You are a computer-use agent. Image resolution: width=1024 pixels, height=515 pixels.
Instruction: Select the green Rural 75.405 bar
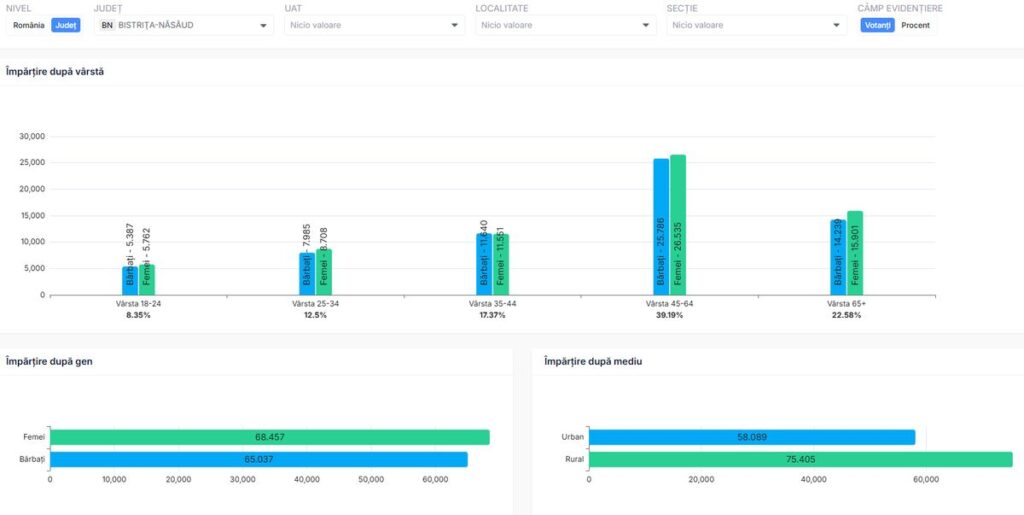(800, 459)
